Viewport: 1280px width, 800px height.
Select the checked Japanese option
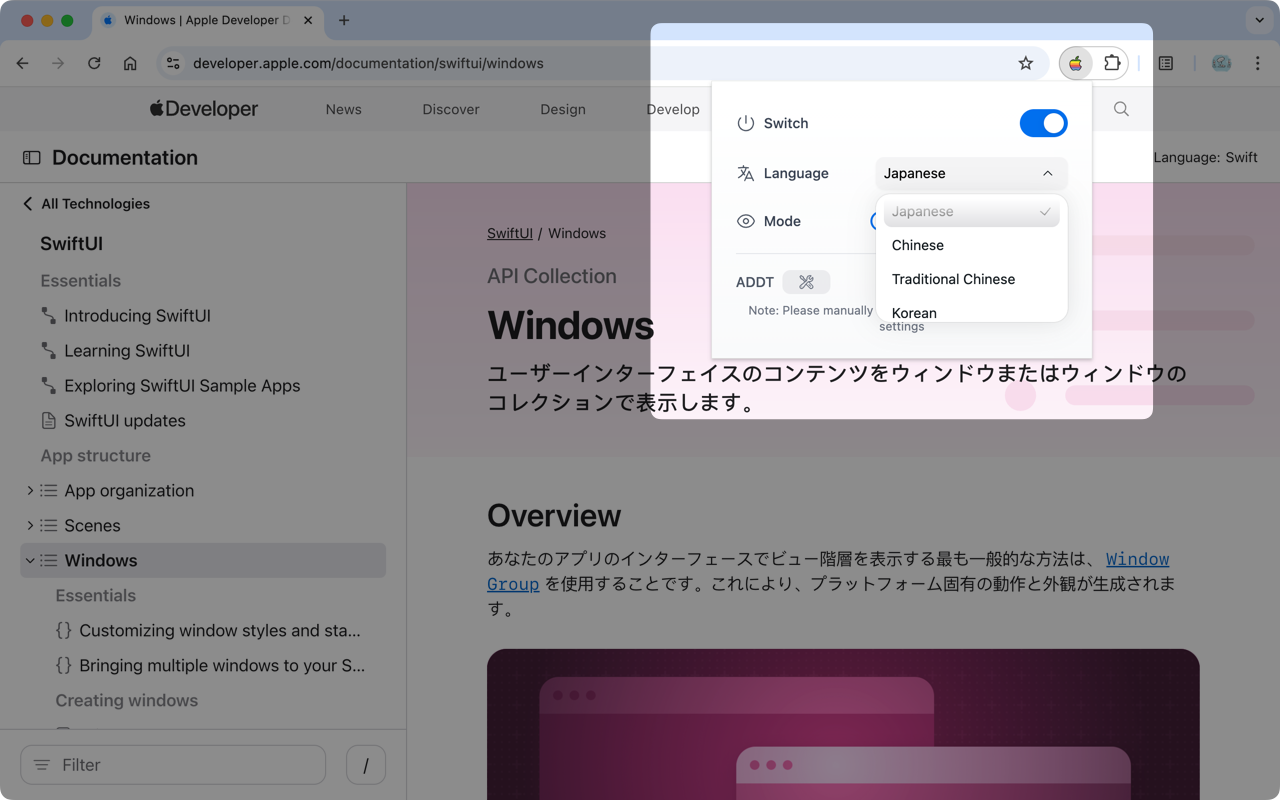click(971, 212)
